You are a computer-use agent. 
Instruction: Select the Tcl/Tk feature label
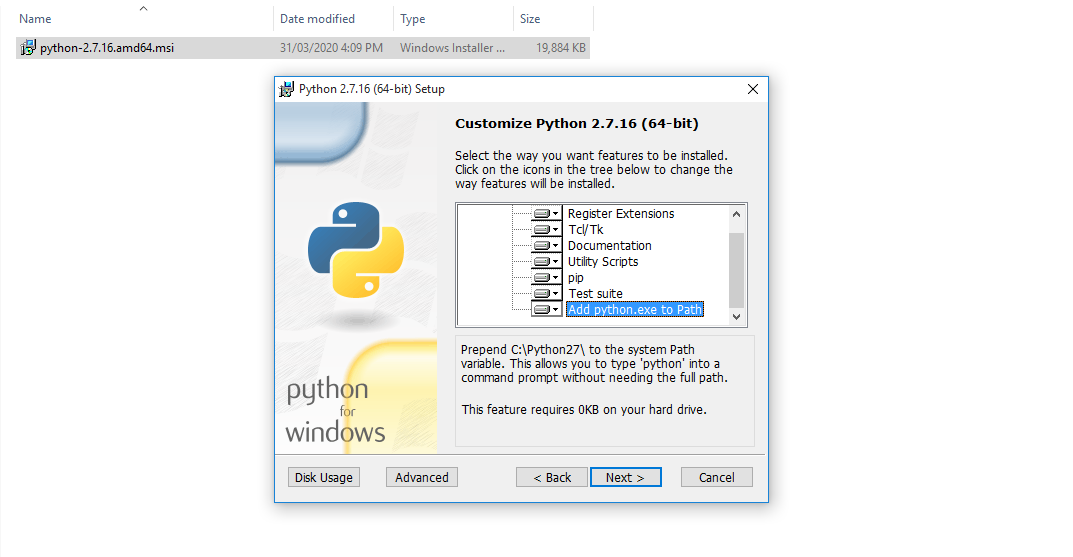pyautogui.click(x=586, y=230)
